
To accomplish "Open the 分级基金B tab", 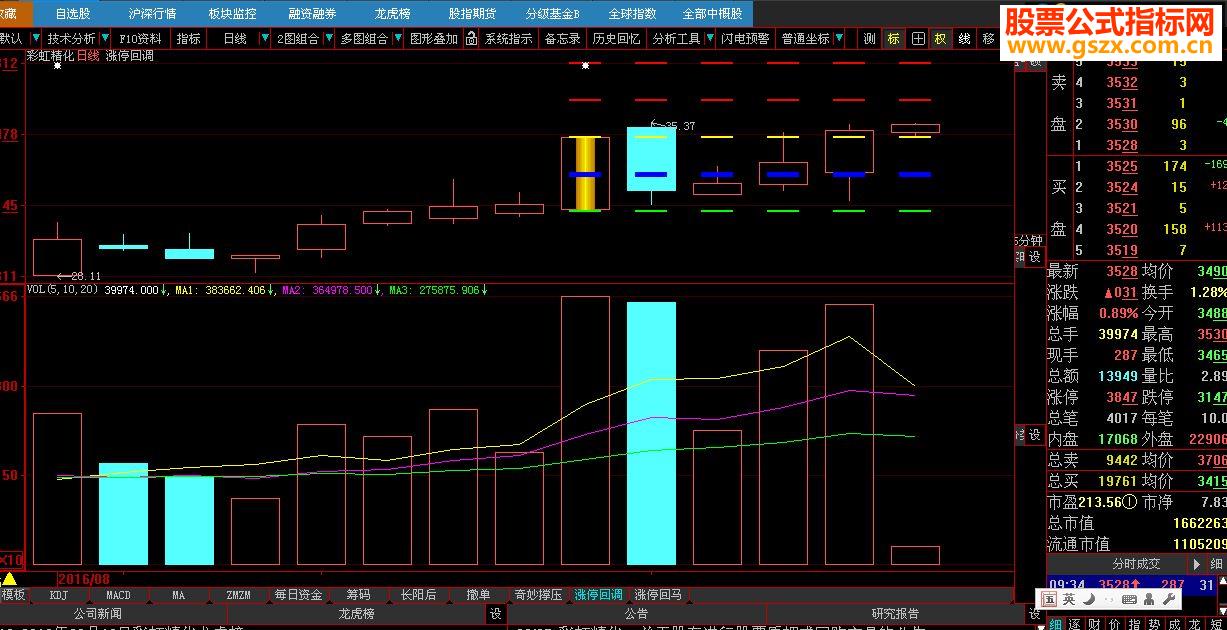I will coord(552,14).
